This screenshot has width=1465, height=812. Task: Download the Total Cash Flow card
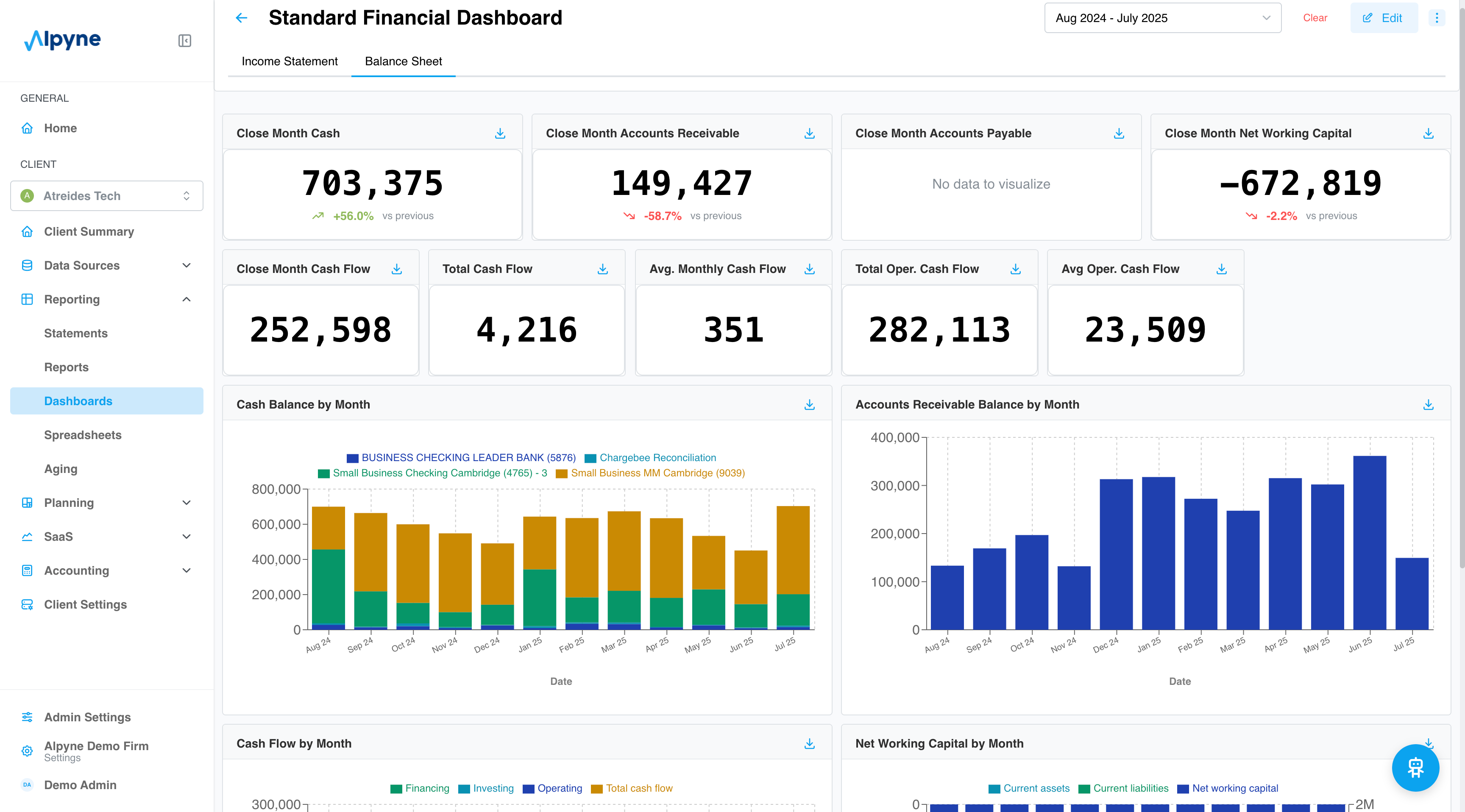[x=603, y=269]
